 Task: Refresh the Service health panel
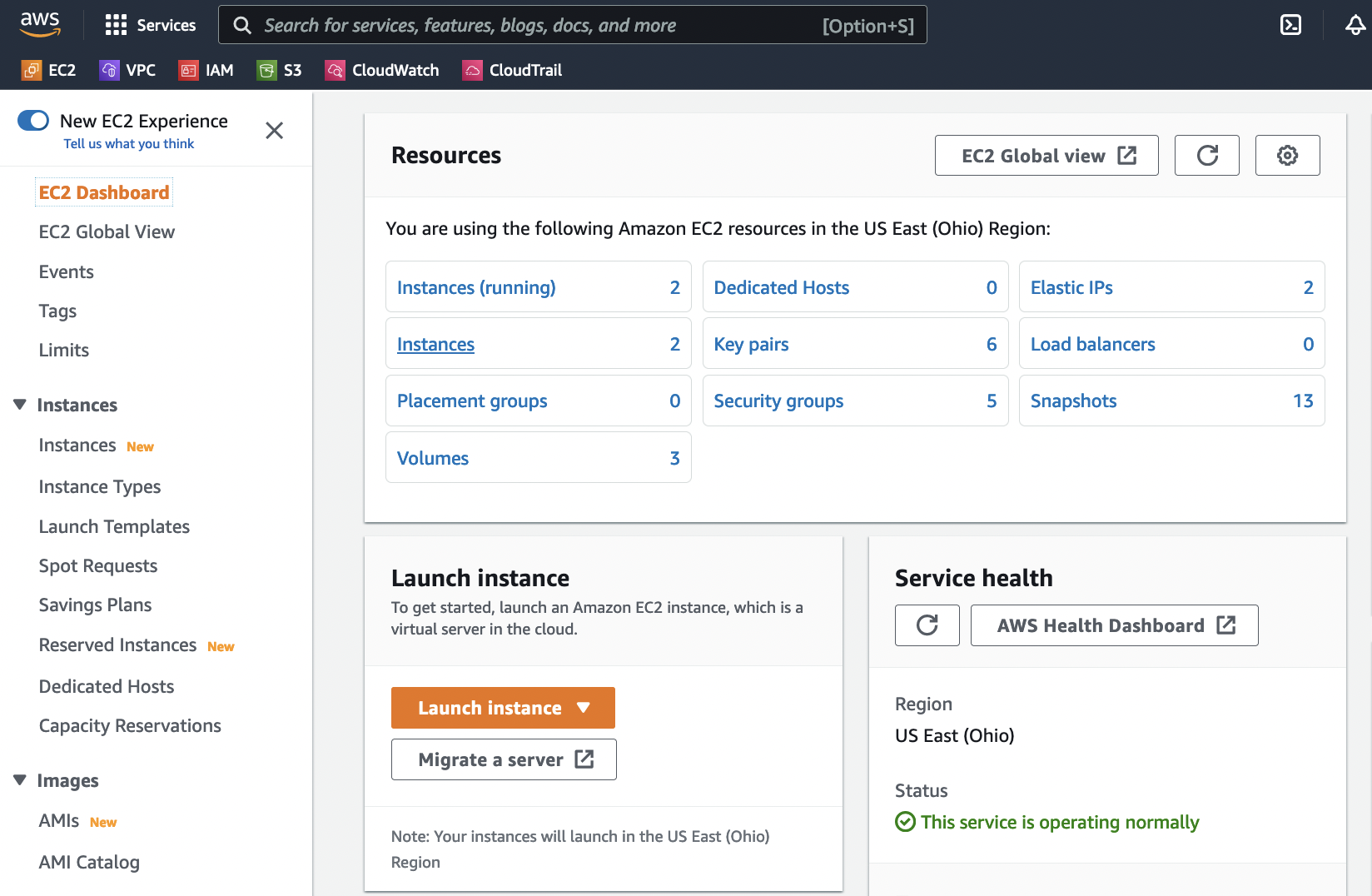[927, 625]
